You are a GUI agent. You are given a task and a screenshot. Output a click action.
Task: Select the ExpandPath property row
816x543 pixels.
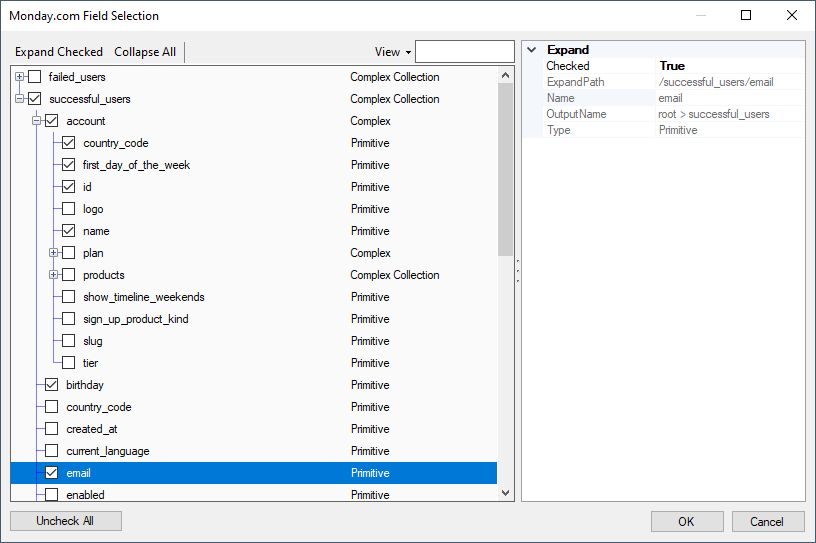point(674,82)
